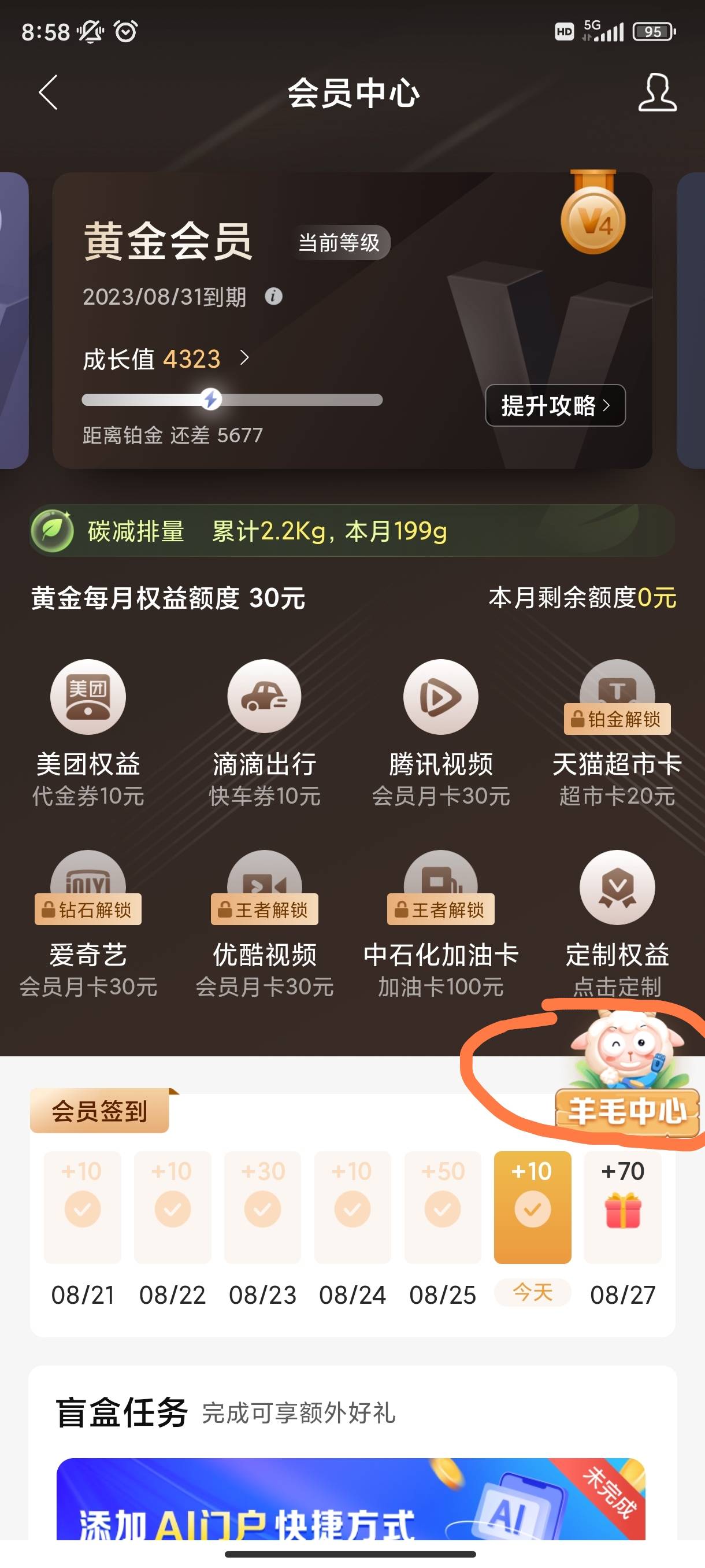Open the 美团权益 benefit icon
The image size is (705, 1568).
(x=88, y=697)
